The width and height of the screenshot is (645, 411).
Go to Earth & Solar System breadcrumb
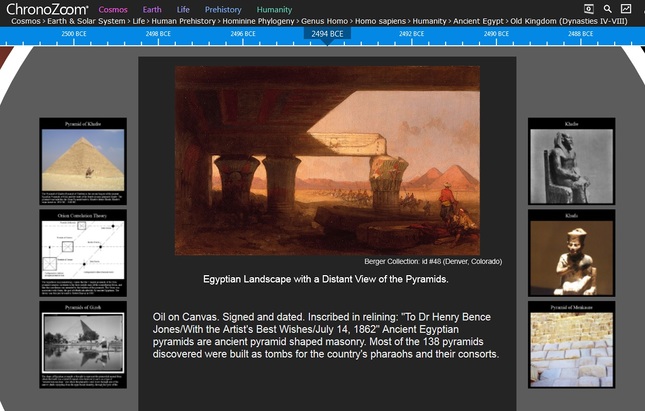(x=80, y=20)
